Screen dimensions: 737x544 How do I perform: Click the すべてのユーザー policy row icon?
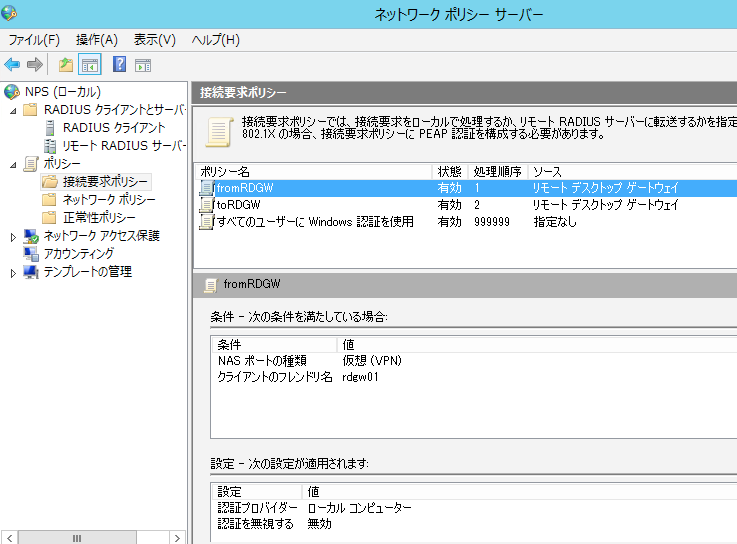coord(207,221)
